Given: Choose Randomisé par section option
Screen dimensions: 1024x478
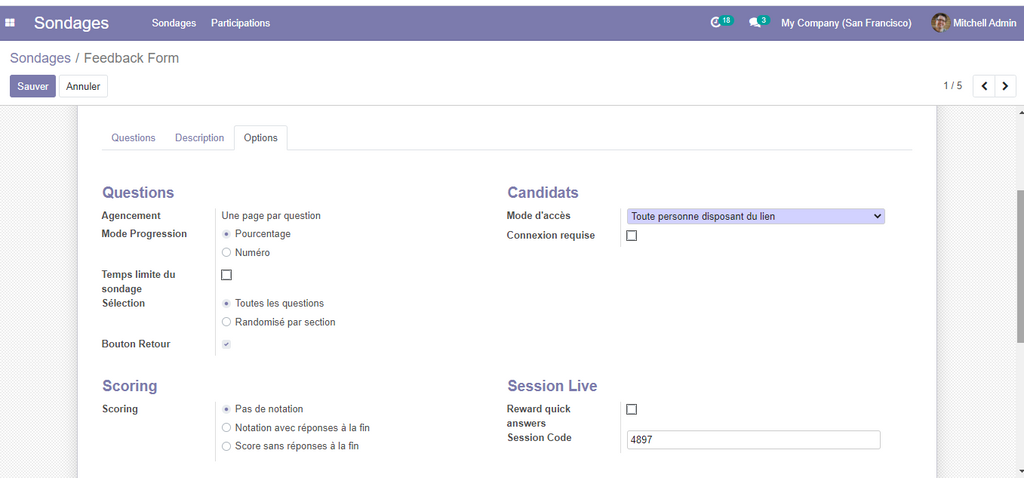Looking at the screenshot, I should [x=226, y=322].
